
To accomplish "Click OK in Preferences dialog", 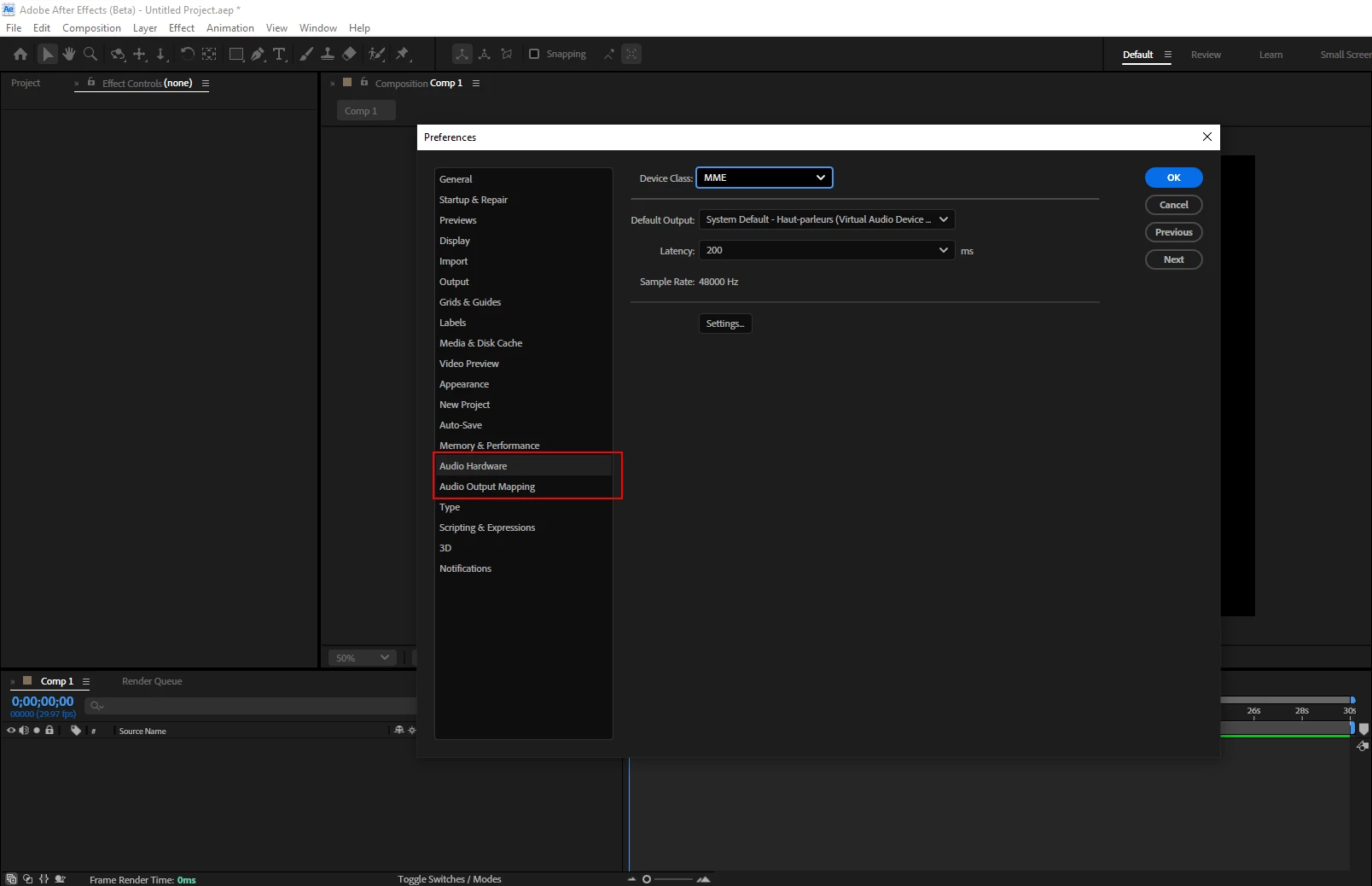I will 1174,178.
